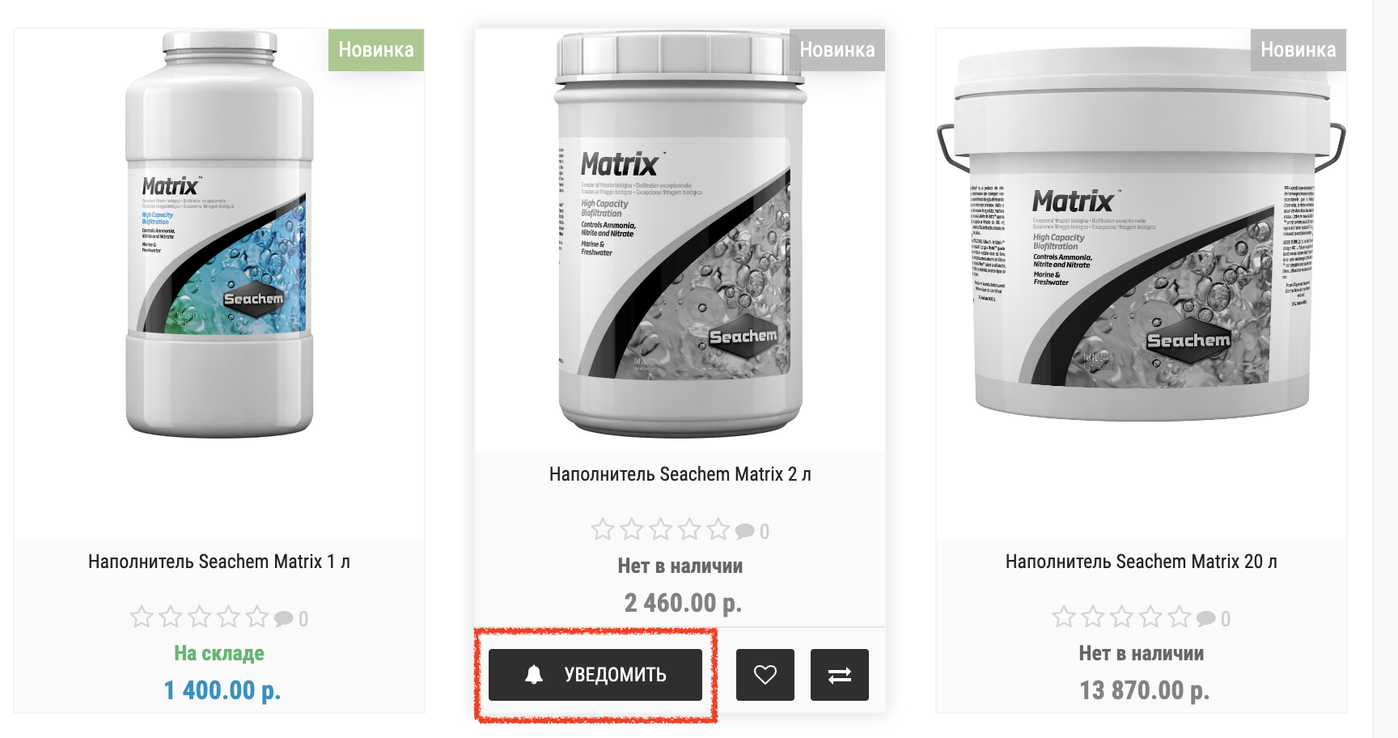Rate Matrix 20 л with third star
Viewport: 1398px width, 738px height.
pos(1121,618)
